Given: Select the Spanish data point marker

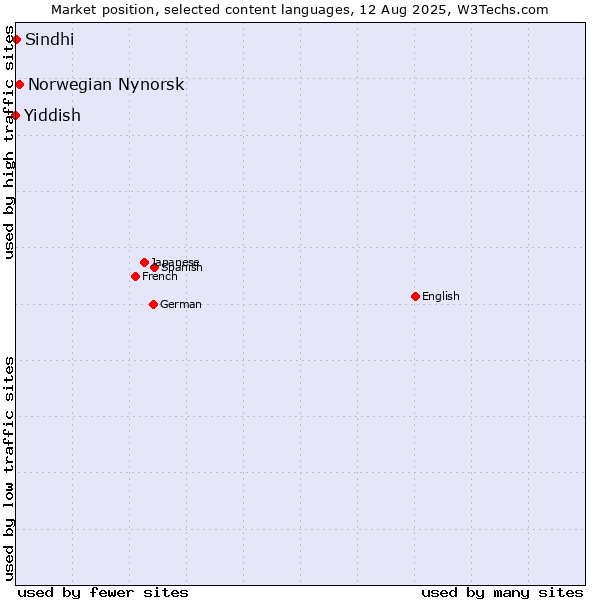Looking at the screenshot, I should (154, 267).
